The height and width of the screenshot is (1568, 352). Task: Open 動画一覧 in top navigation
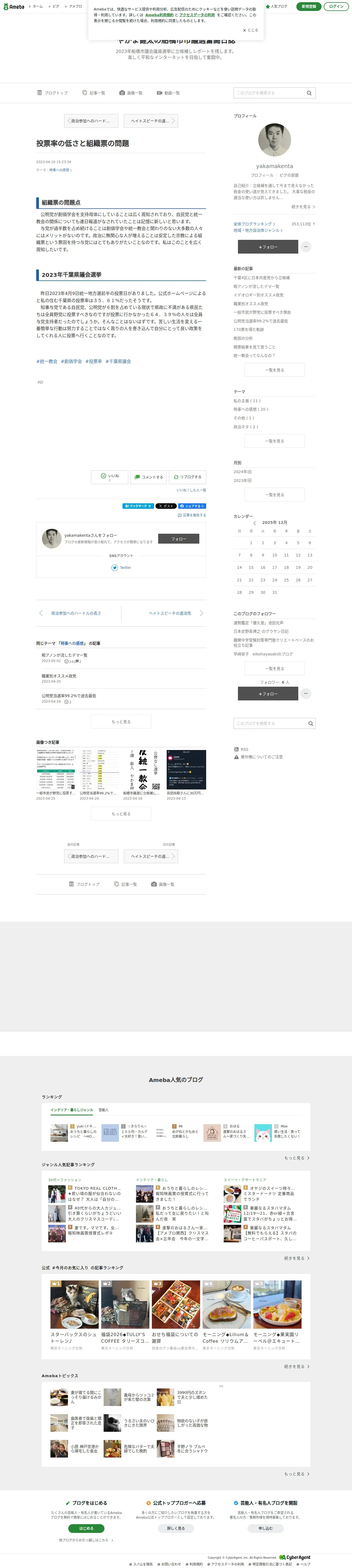pos(168,93)
